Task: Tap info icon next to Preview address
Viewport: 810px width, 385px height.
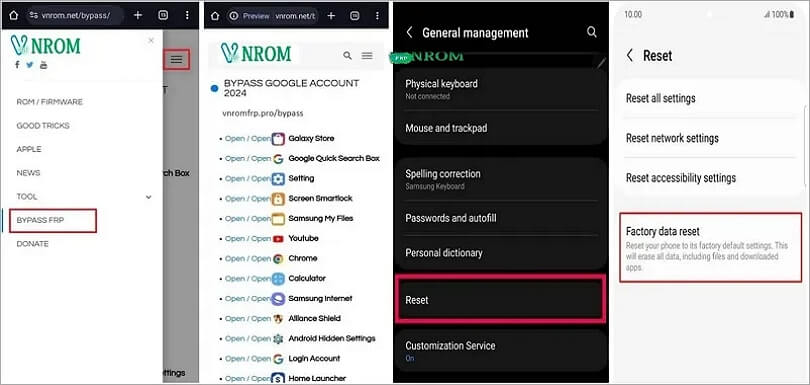Action: [233, 16]
